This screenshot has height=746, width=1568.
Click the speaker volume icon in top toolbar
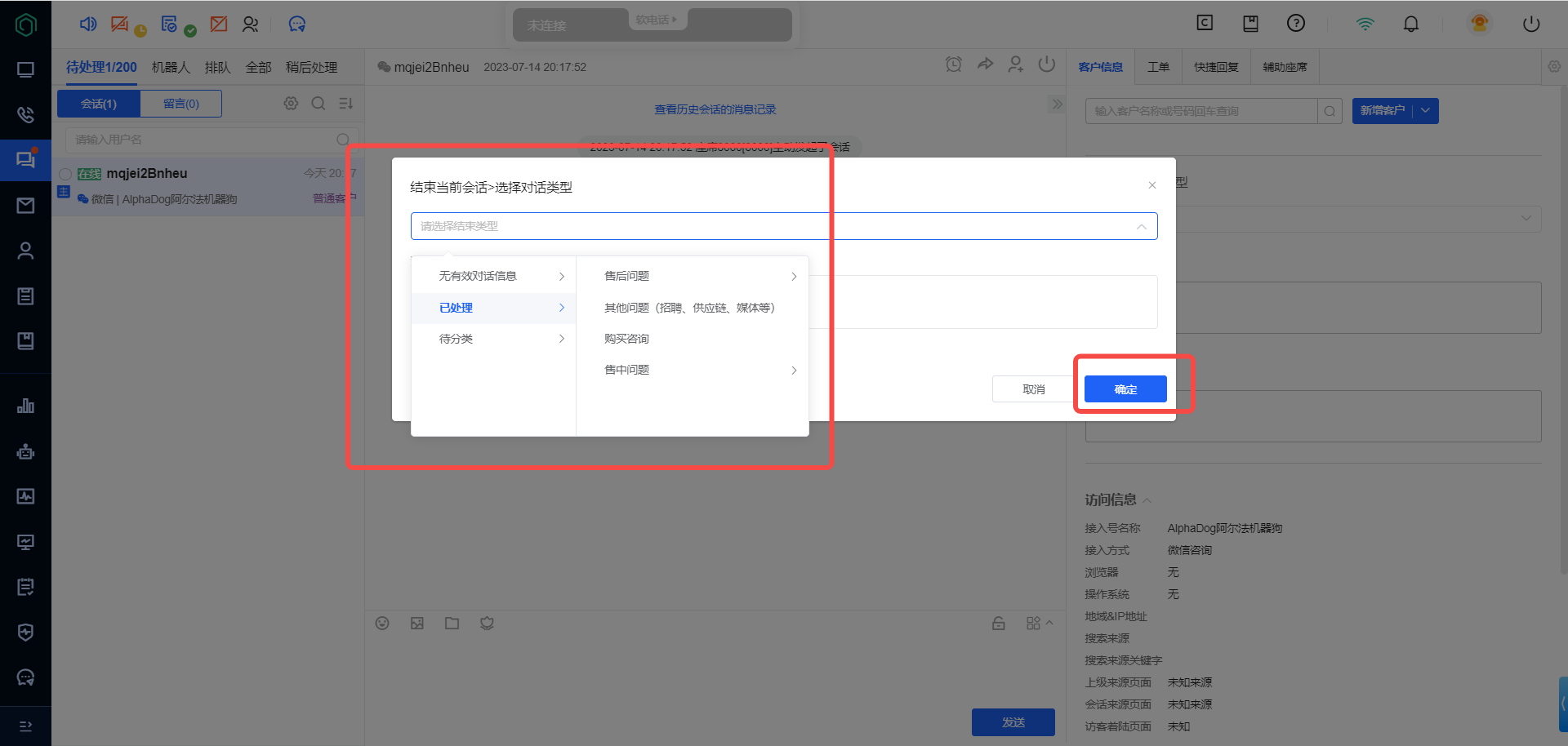(x=87, y=24)
